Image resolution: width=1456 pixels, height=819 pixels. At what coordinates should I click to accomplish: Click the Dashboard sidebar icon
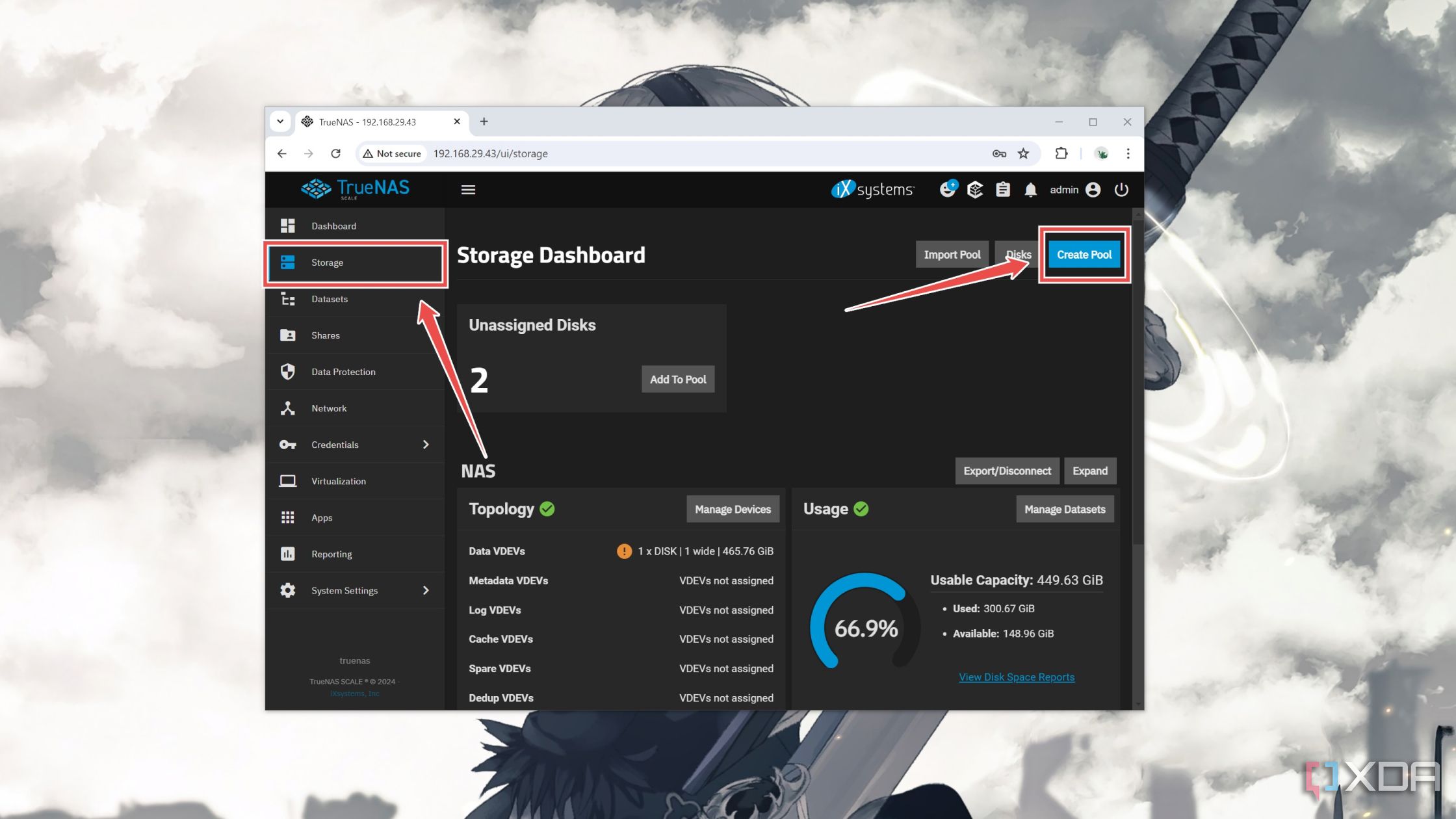coord(287,225)
